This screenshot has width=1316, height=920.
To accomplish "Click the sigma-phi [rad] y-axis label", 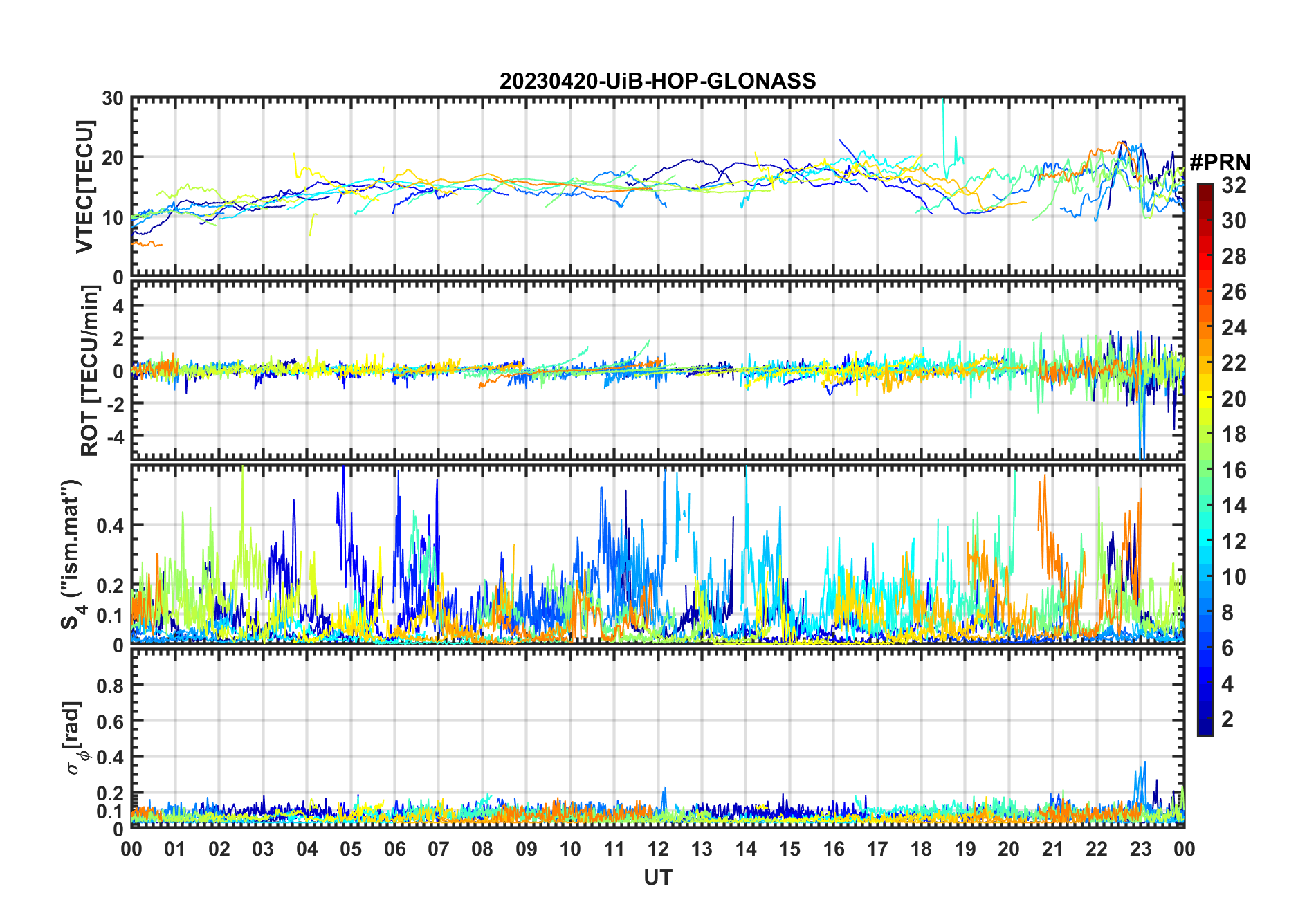I will coord(73,738).
